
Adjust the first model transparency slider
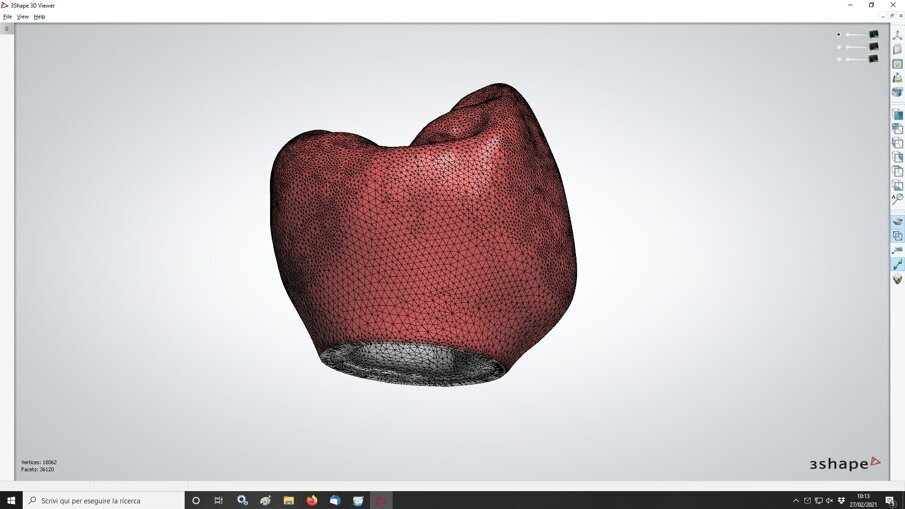click(856, 34)
